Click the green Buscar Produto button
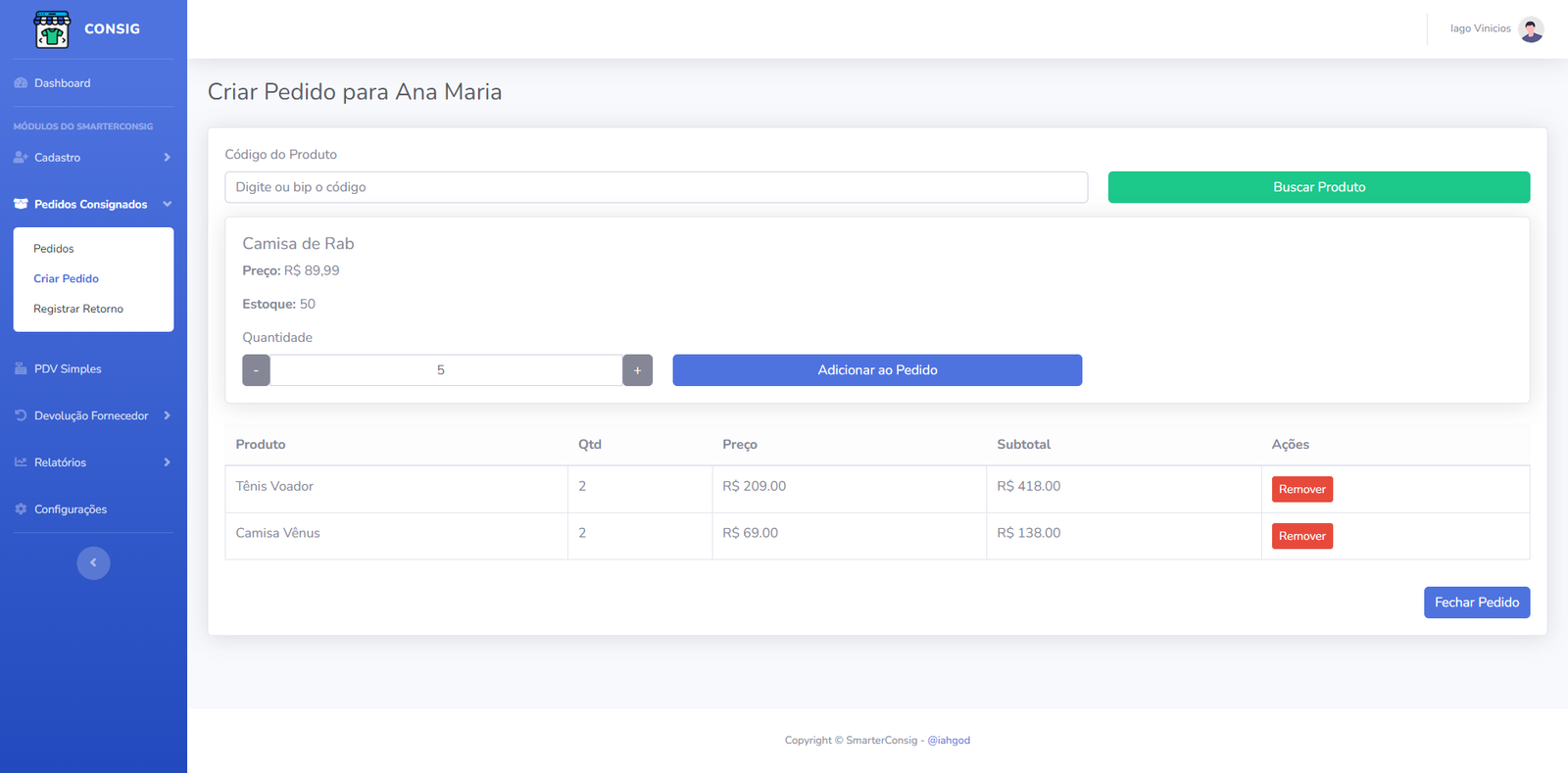 click(1318, 187)
